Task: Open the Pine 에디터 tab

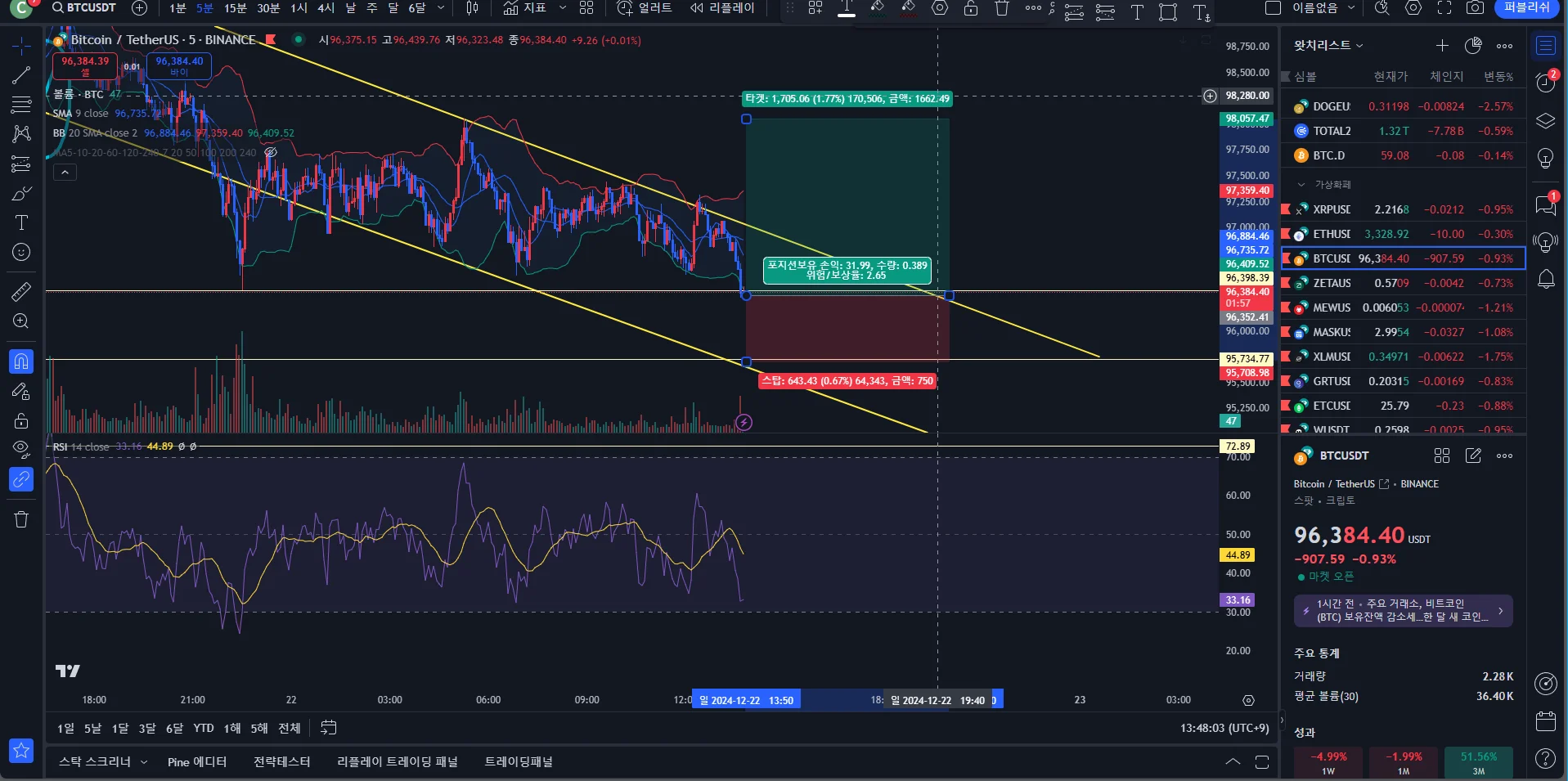Action: (x=197, y=761)
